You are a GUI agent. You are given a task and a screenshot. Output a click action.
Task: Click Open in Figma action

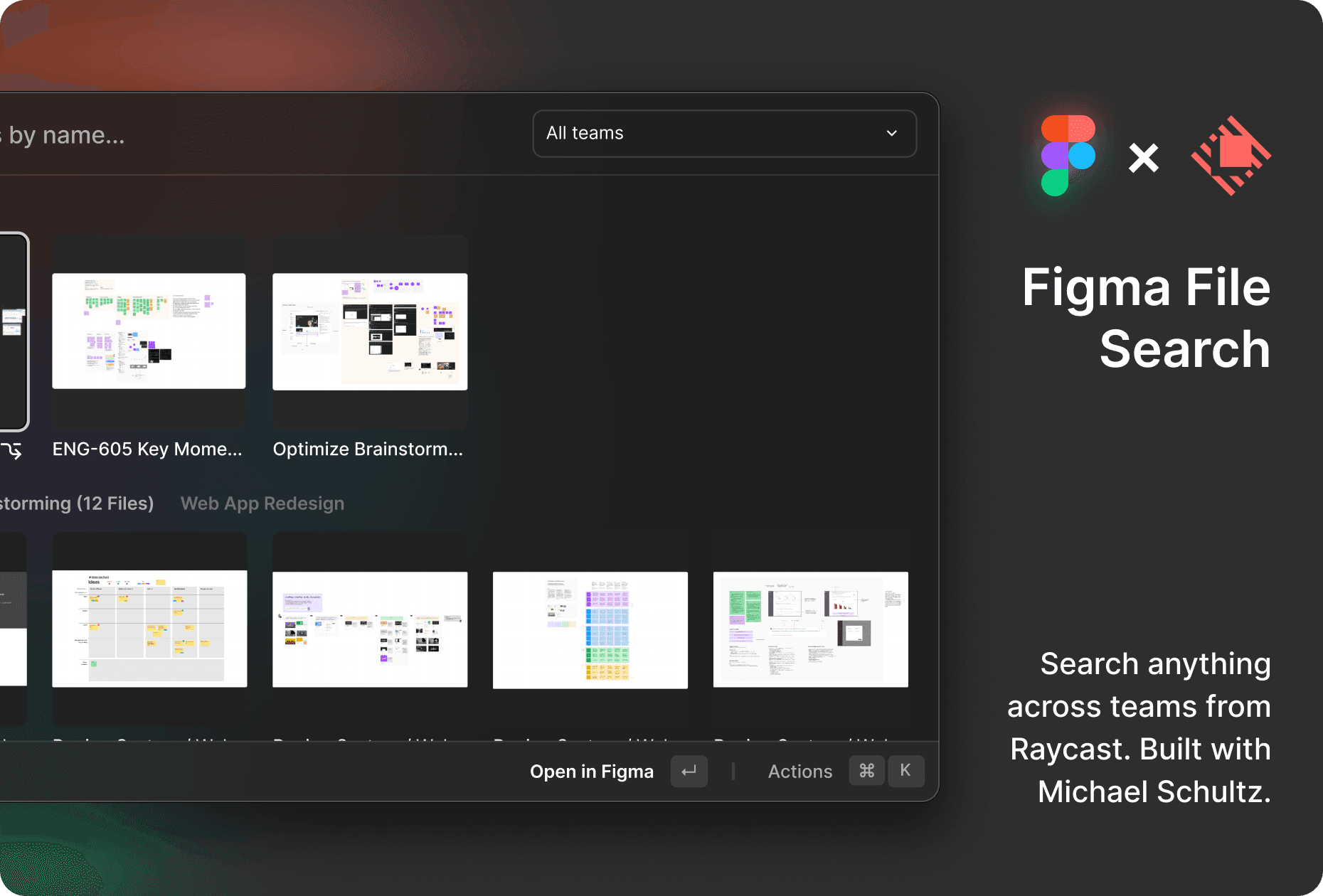pos(592,772)
